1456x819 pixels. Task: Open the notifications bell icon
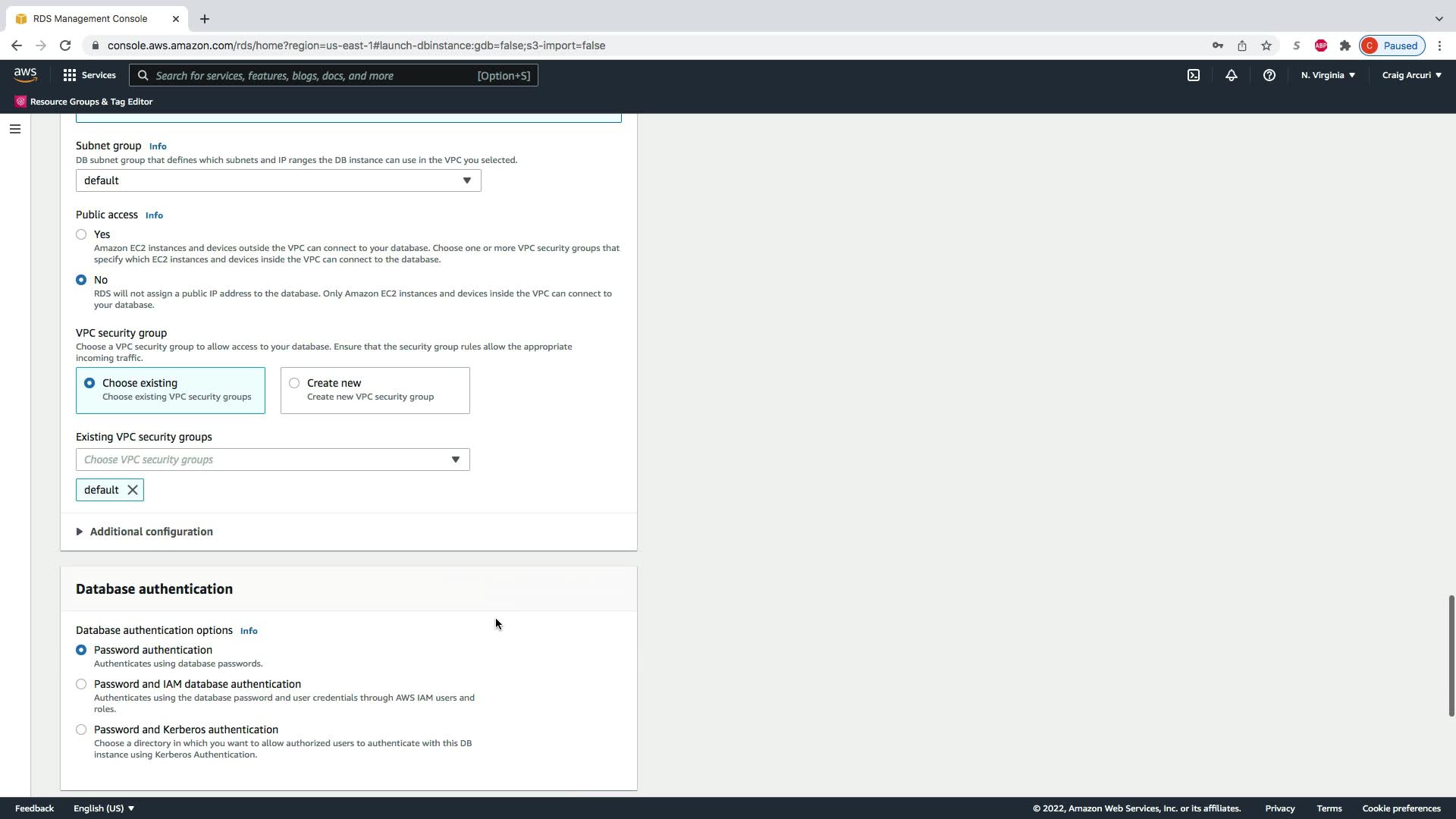tap(1231, 75)
